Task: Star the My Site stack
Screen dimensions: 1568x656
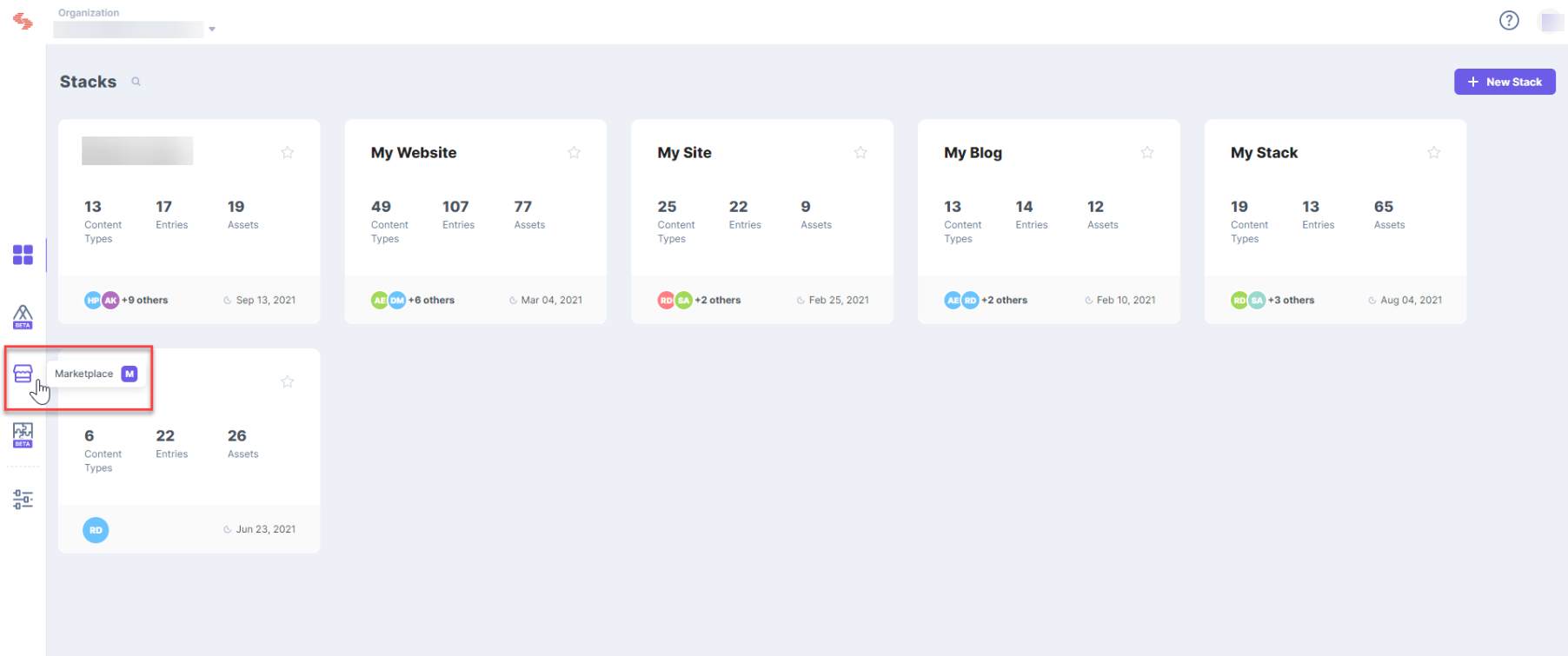Action: click(860, 153)
